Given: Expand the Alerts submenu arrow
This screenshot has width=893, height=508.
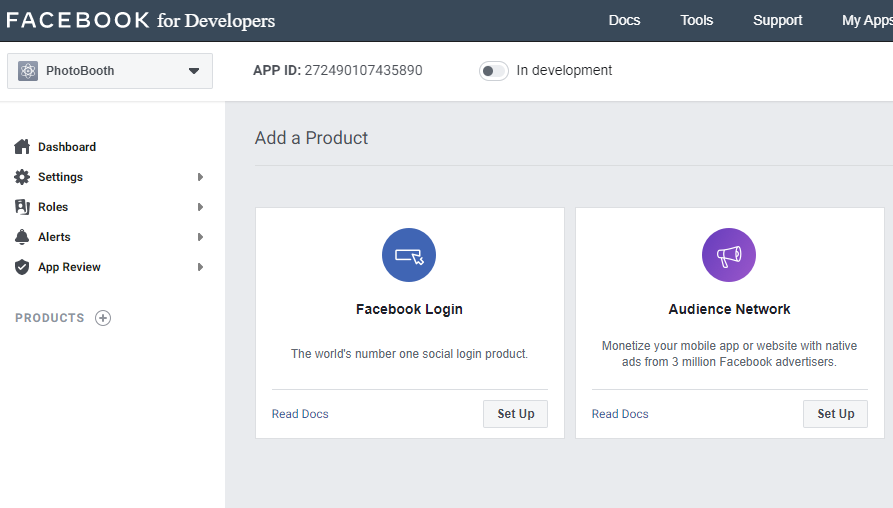Looking at the screenshot, I should [x=200, y=237].
